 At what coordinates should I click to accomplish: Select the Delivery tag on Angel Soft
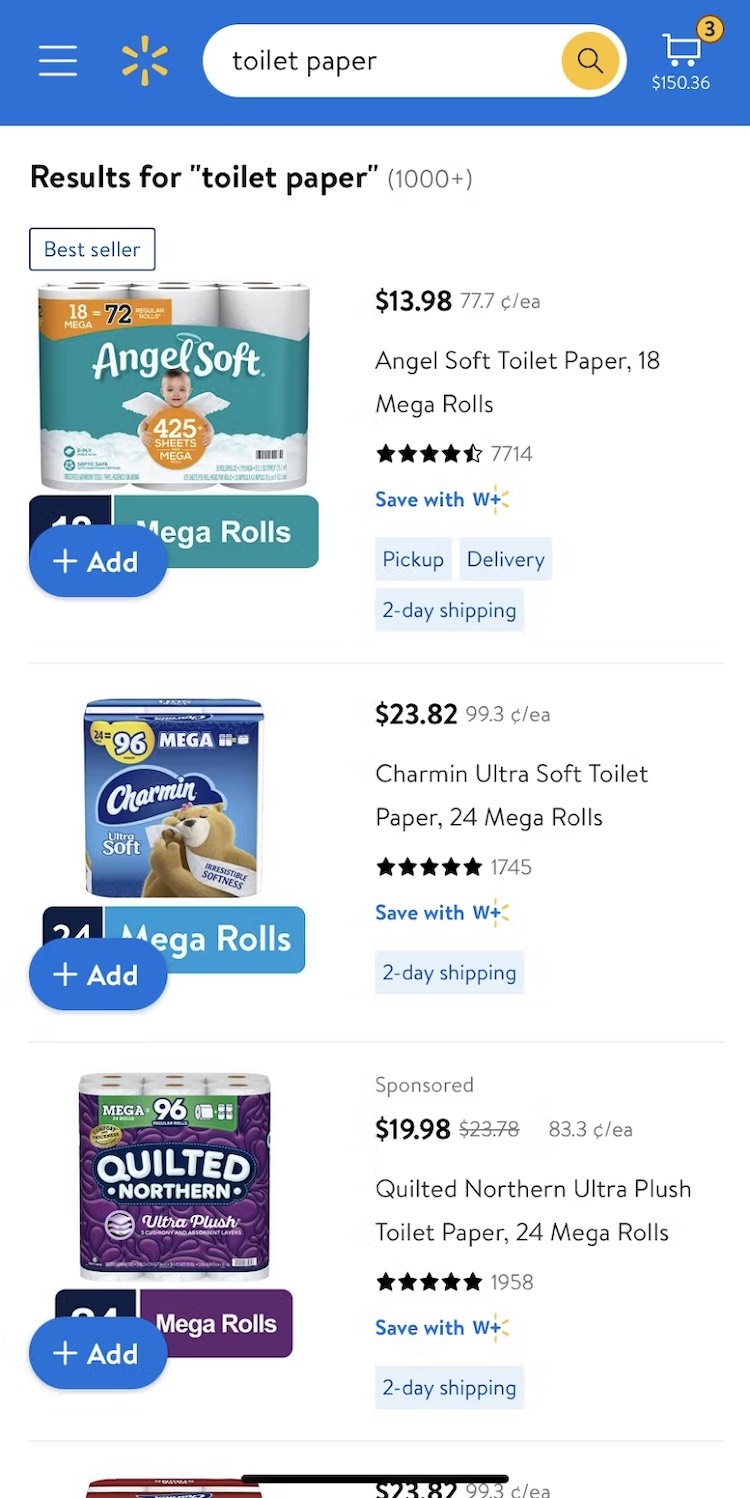coord(505,559)
